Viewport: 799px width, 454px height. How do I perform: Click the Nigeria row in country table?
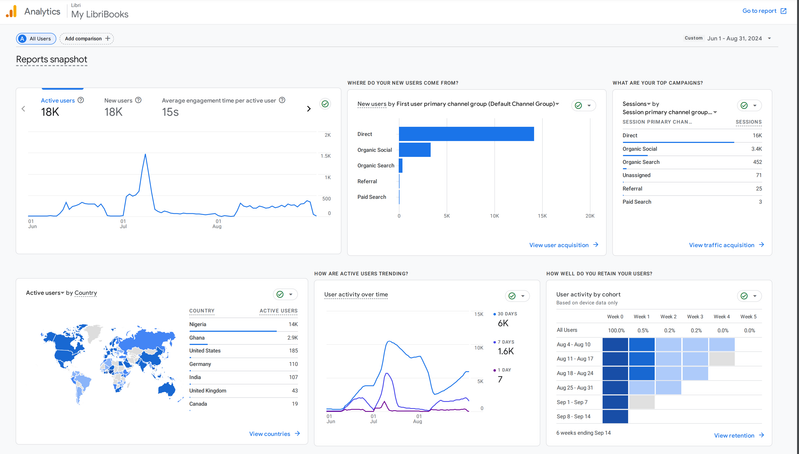point(243,325)
